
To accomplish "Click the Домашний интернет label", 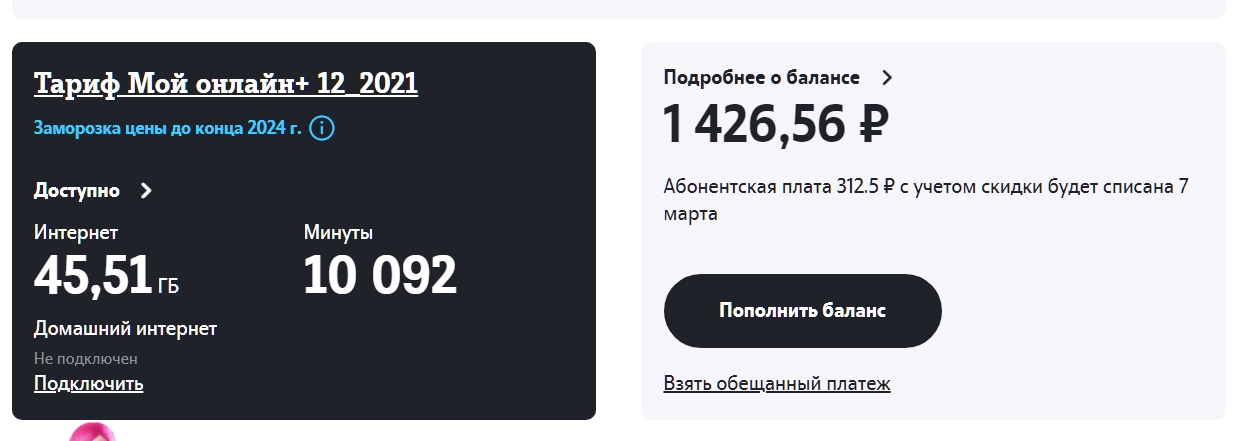I will pyautogui.click(x=125, y=329).
